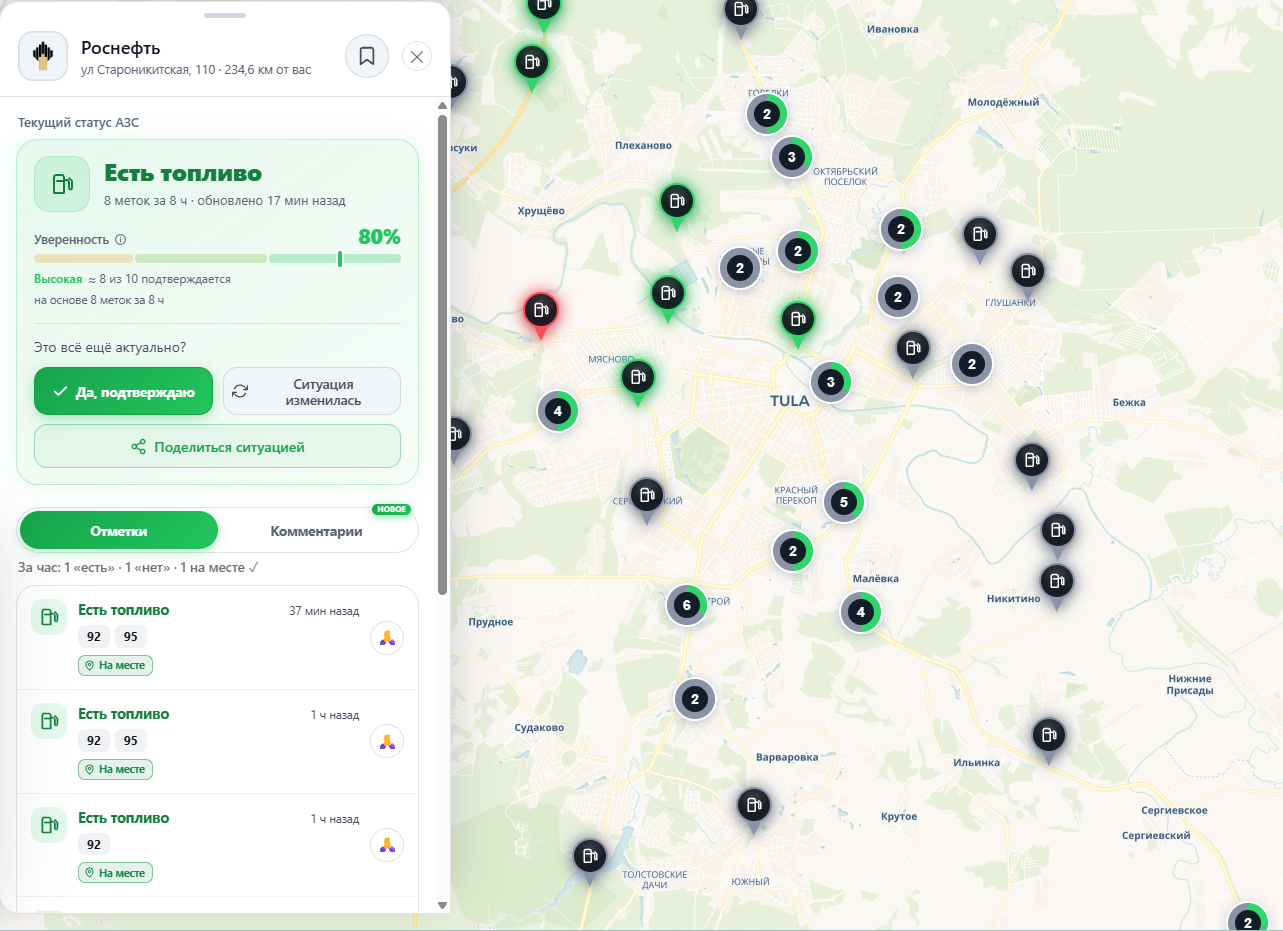Image resolution: width=1283 pixels, height=931 pixels.
Task: Click the info icon beside Уверенность
Action: pos(121,240)
